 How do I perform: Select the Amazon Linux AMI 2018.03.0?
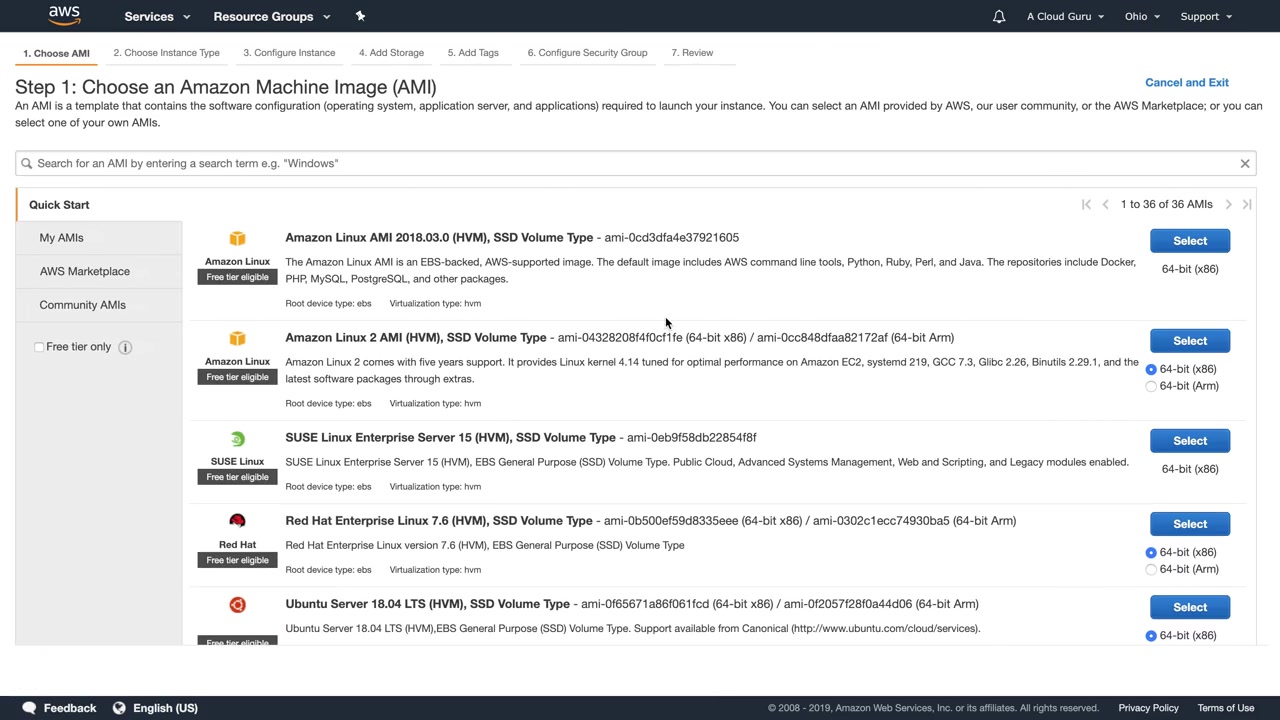tap(1190, 241)
